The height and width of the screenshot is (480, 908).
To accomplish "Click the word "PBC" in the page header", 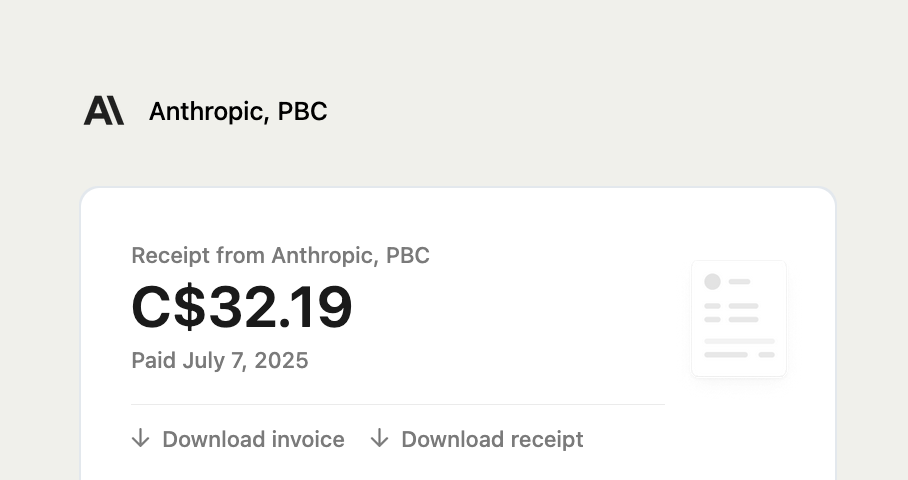I will (302, 112).
